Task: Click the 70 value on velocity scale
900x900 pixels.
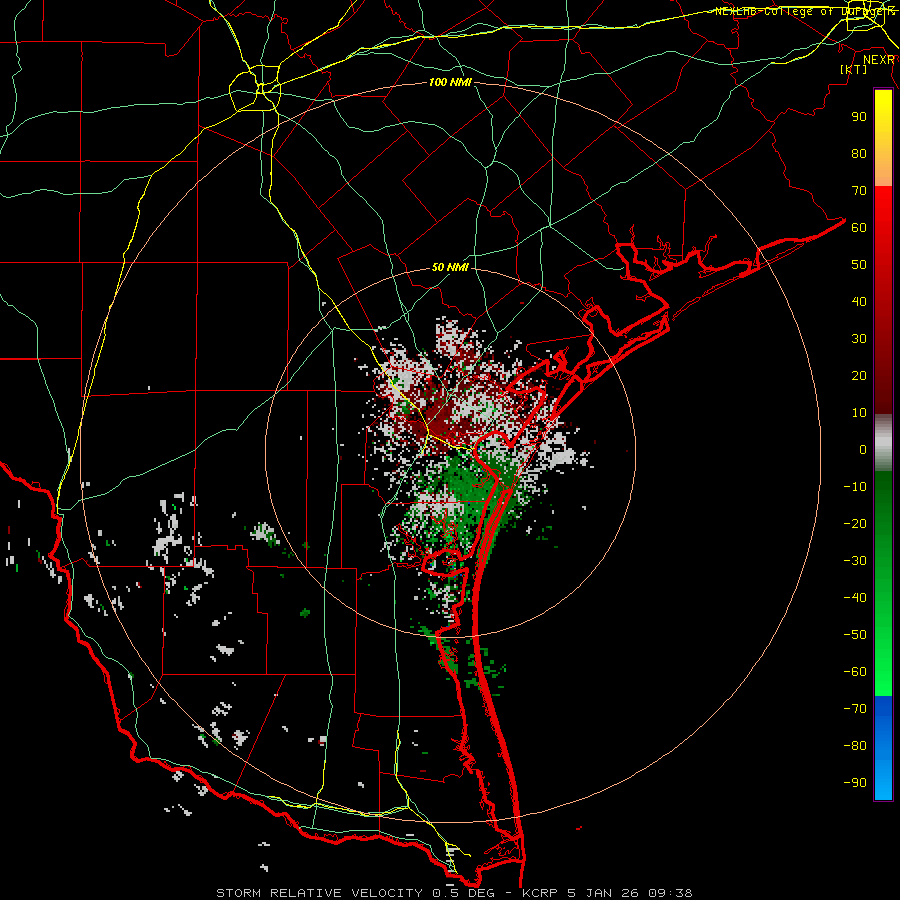Action: (x=859, y=191)
